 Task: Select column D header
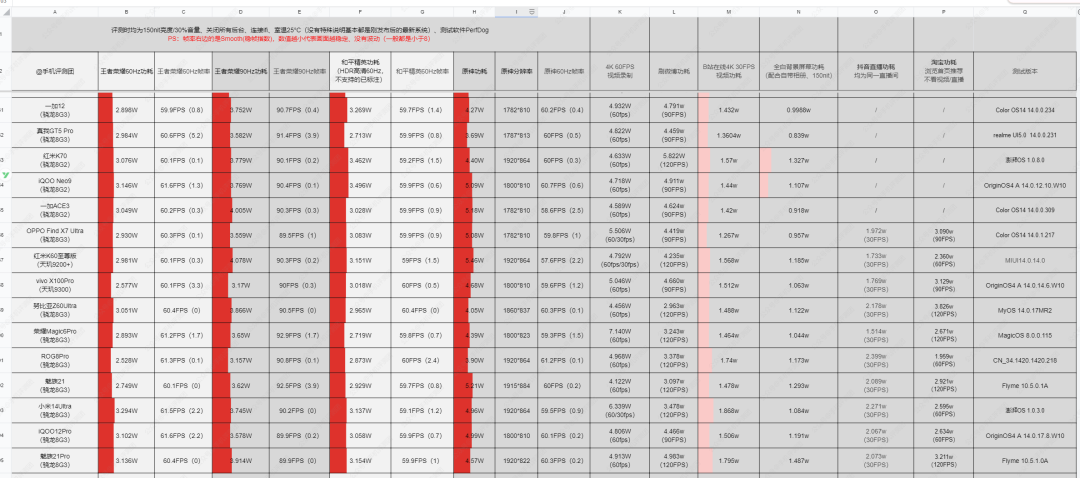point(240,12)
